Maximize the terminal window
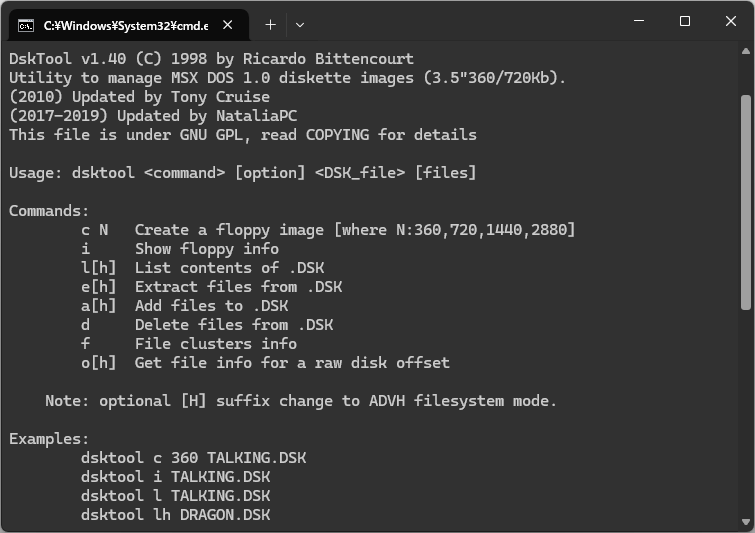The height and width of the screenshot is (533, 755). [685, 21]
